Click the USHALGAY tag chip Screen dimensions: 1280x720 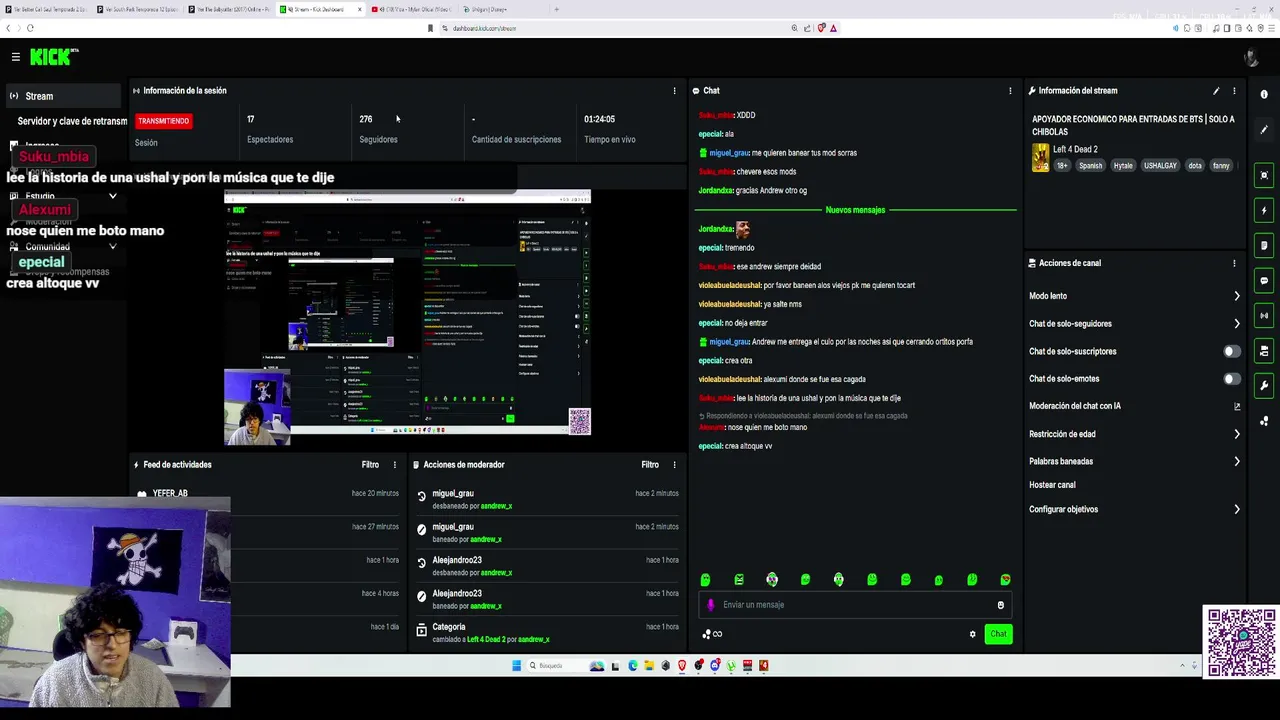[1160, 166]
